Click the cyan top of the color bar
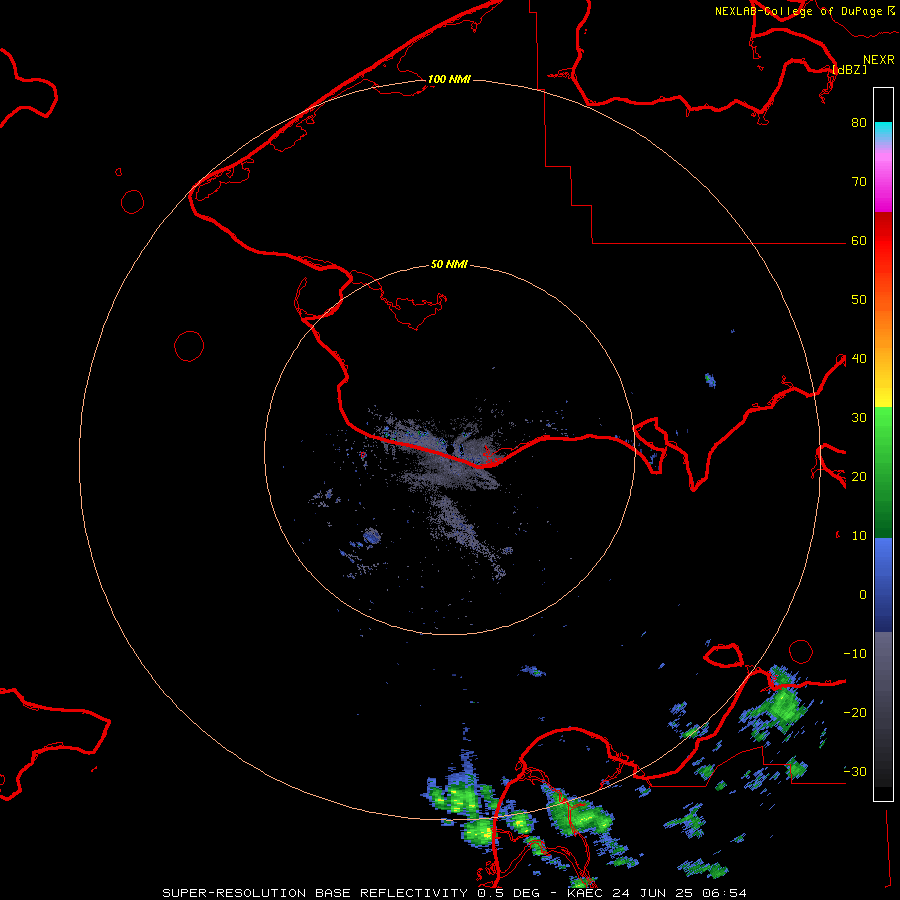This screenshot has width=900, height=900. pyautogui.click(x=883, y=131)
